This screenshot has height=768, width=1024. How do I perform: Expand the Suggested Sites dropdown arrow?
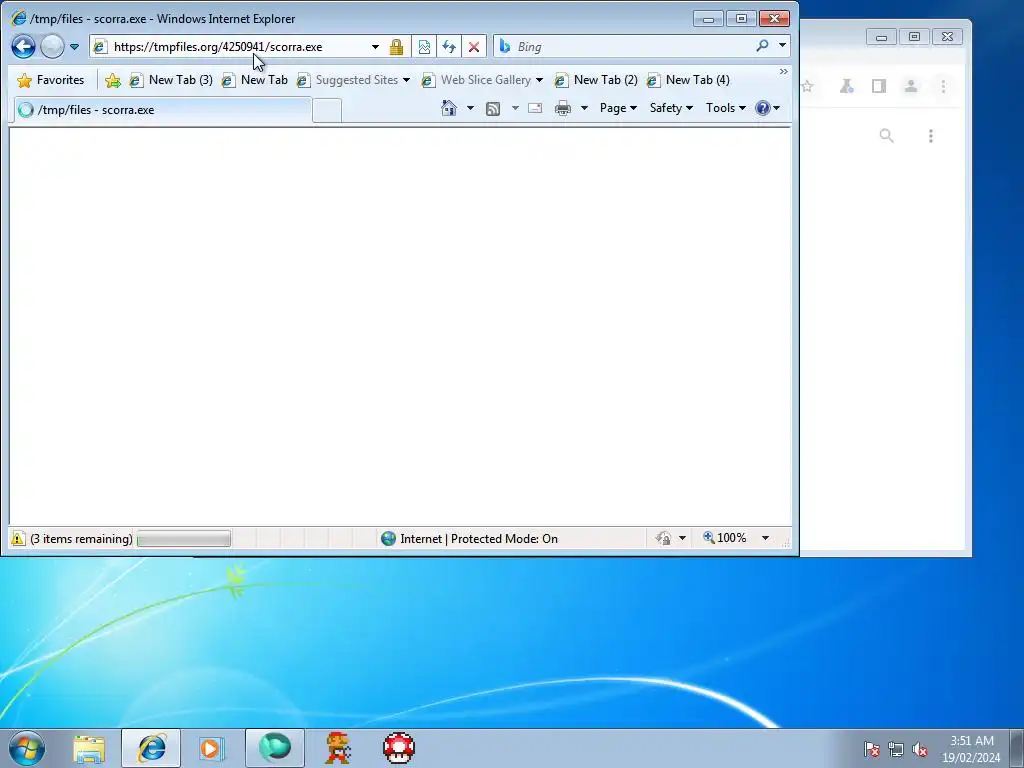coord(406,80)
